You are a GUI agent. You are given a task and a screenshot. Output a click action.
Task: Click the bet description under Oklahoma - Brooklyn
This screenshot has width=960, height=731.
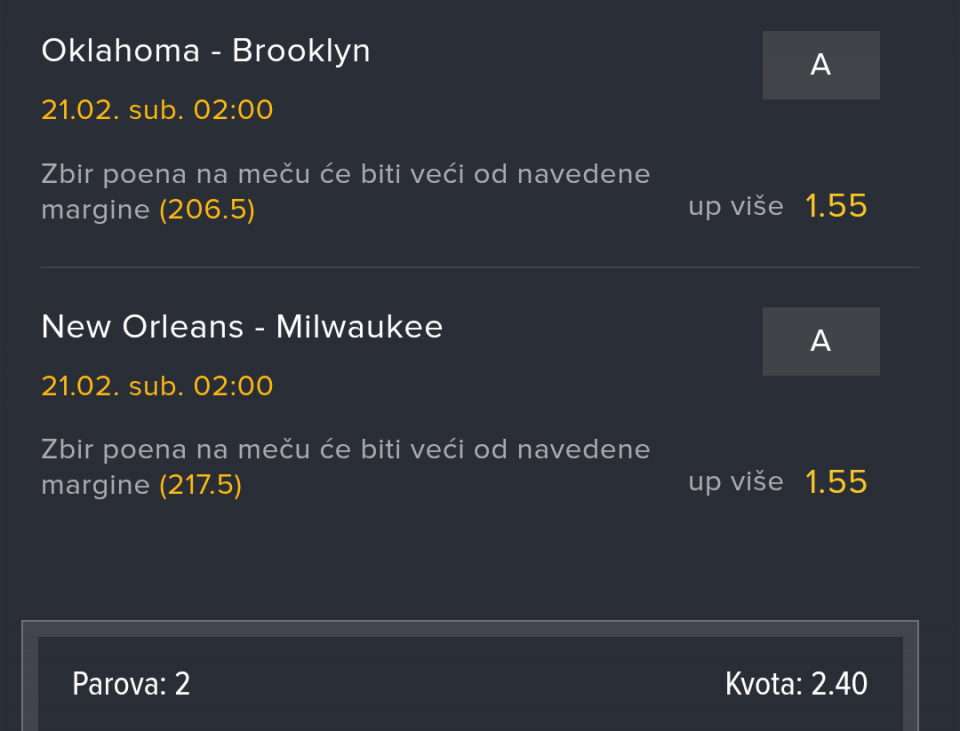(x=345, y=175)
